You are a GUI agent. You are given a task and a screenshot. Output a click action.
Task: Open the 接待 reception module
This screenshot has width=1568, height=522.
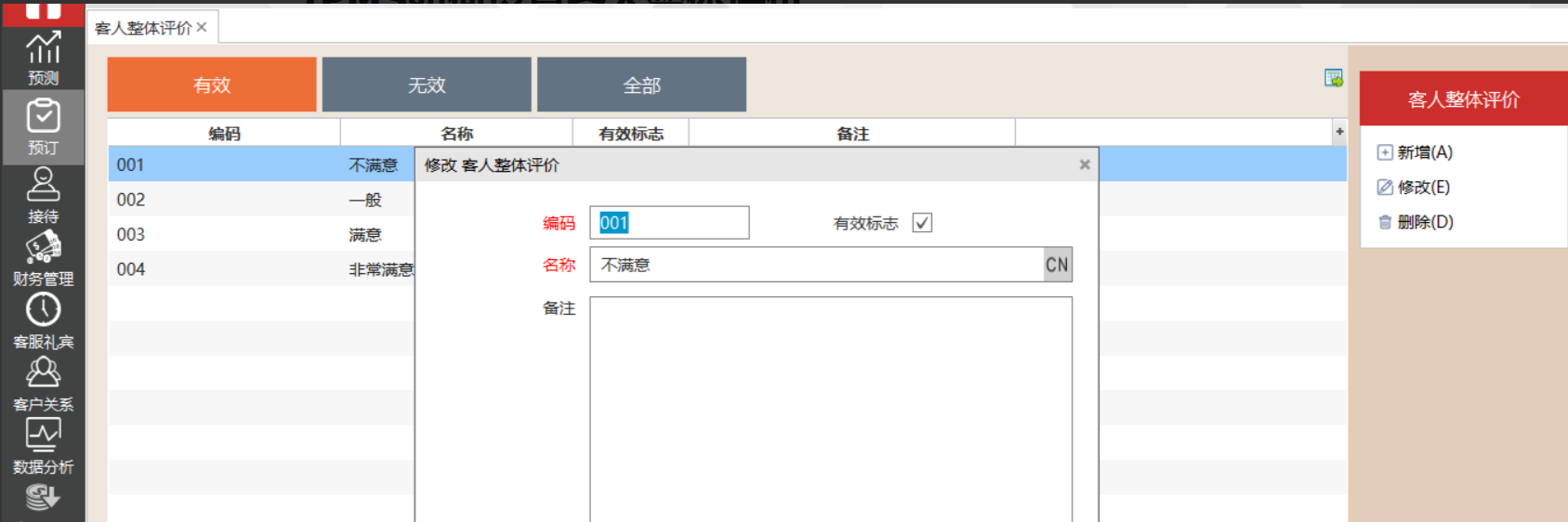point(43,195)
